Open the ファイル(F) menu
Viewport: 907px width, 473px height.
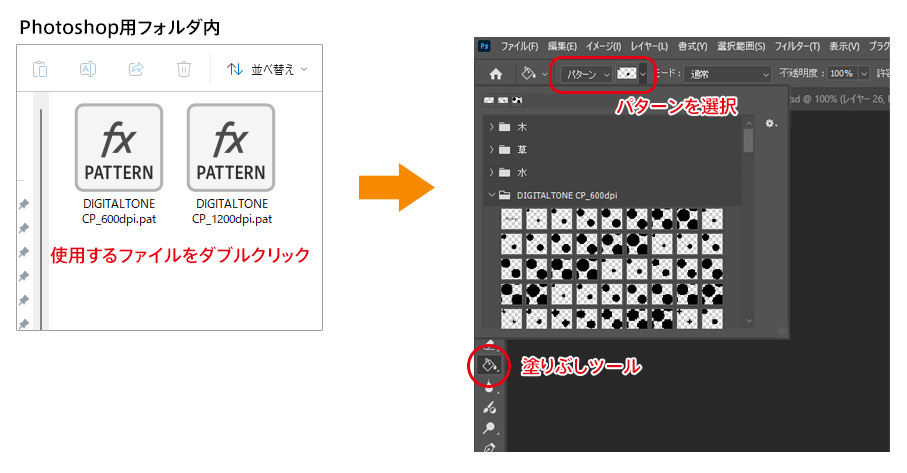[x=519, y=46]
